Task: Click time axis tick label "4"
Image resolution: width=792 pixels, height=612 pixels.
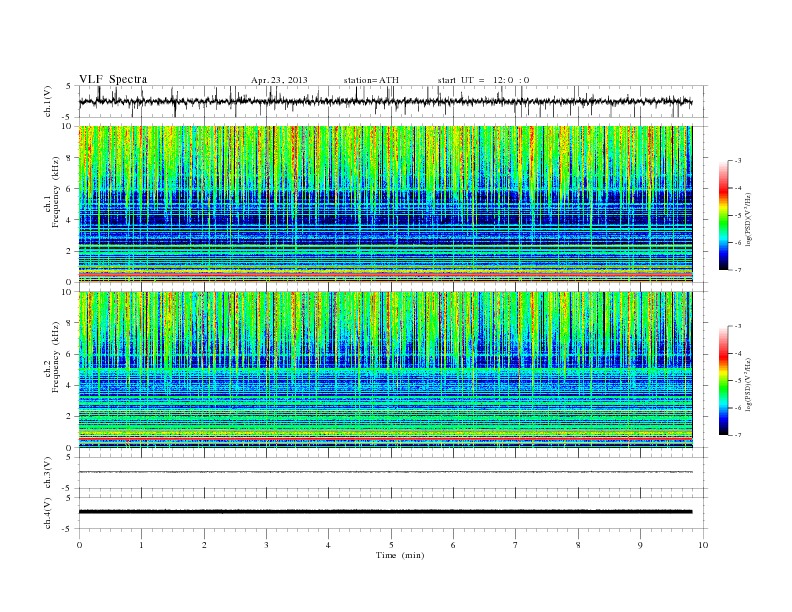Action: (x=328, y=545)
